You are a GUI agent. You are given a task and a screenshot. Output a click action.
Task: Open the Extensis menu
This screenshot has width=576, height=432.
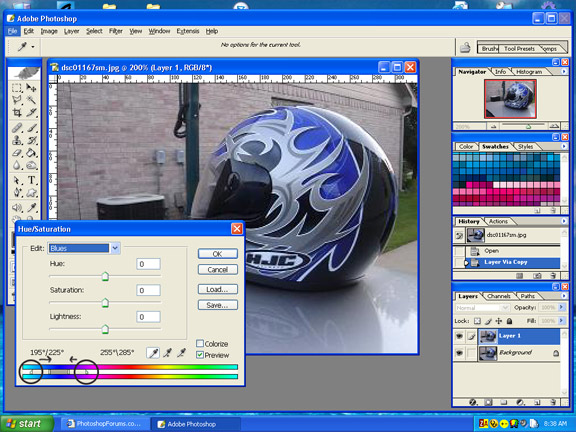tap(188, 31)
